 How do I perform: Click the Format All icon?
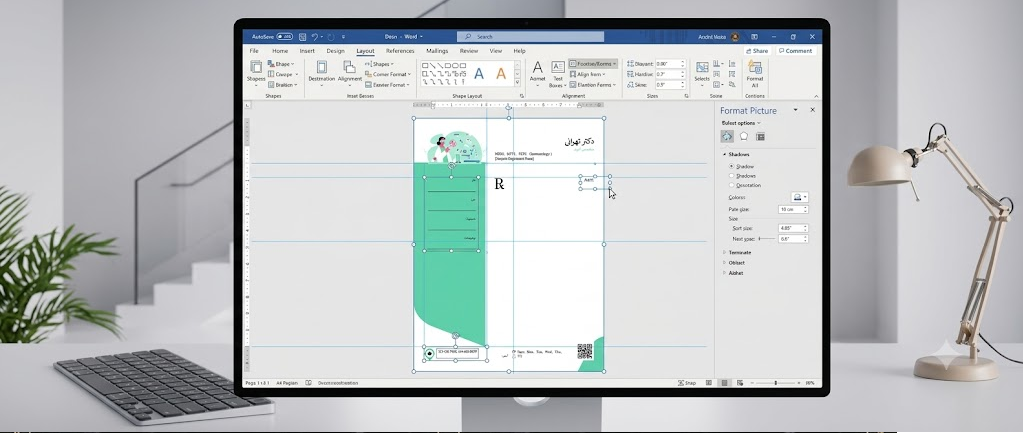click(x=755, y=67)
